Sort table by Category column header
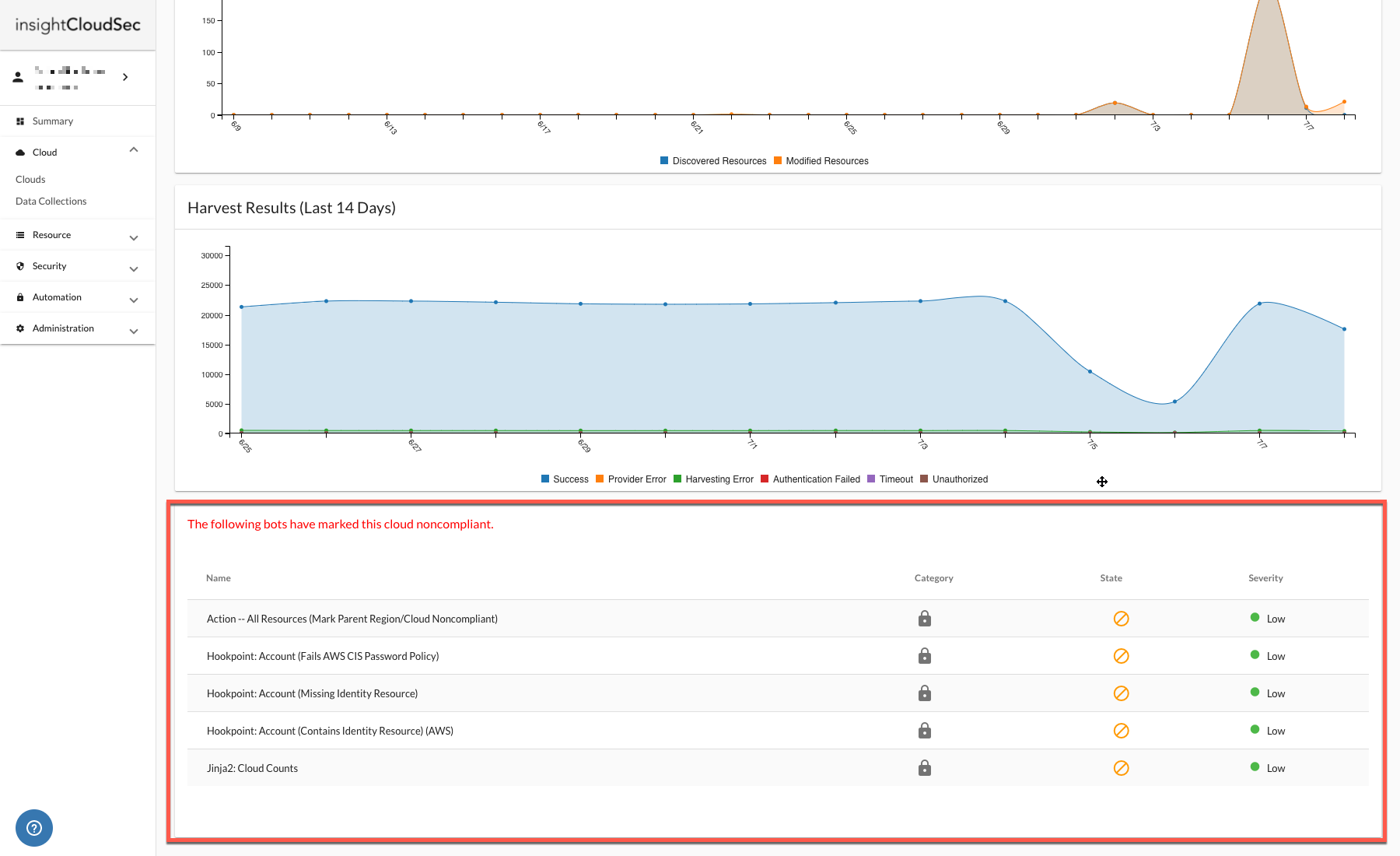The image size is (1400, 856). click(933, 578)
